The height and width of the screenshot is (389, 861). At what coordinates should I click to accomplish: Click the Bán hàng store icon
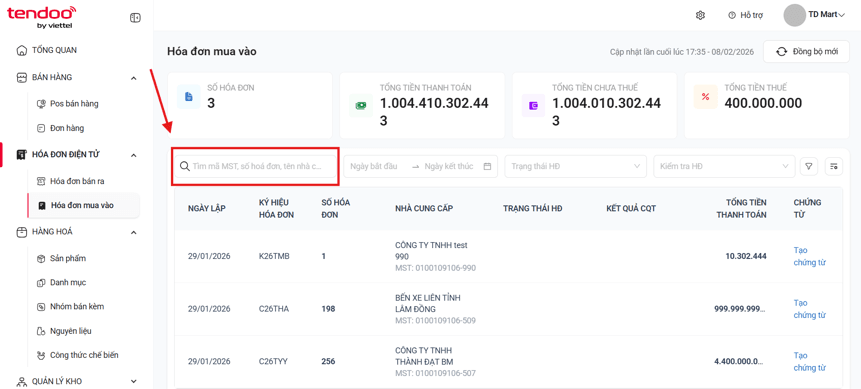pos(21,77)
